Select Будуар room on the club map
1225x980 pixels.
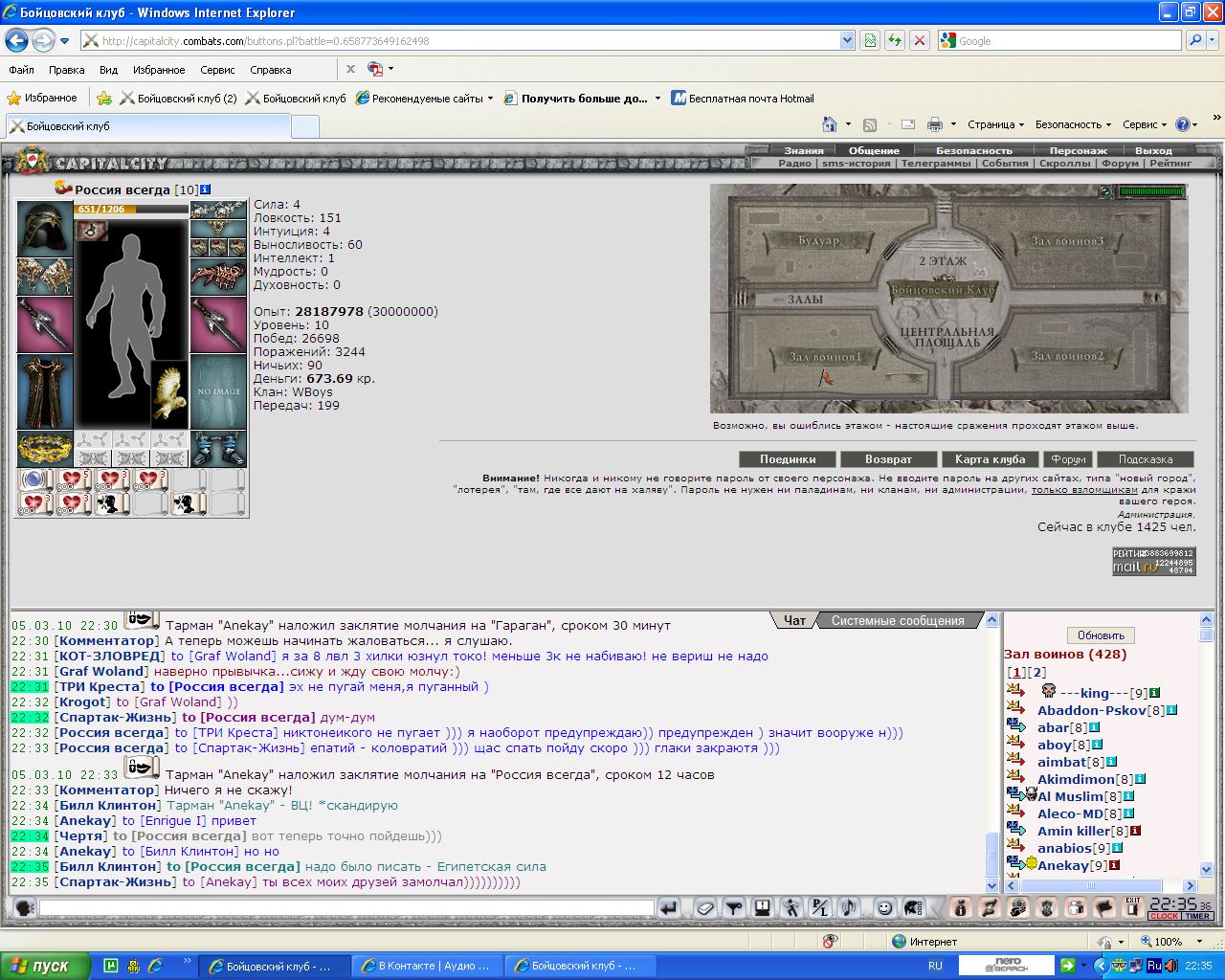[x=819, y=241]
